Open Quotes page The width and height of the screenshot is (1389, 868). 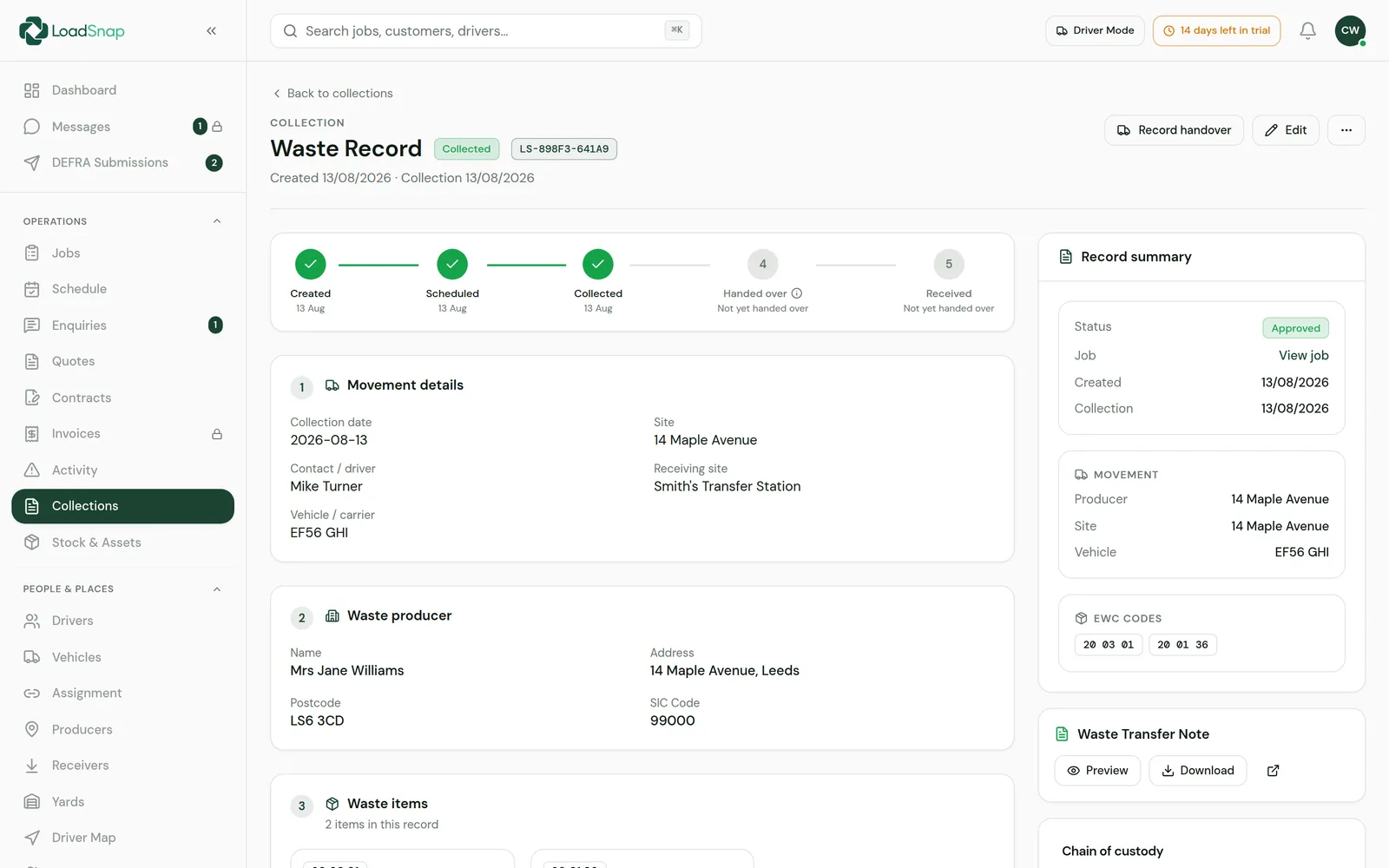pyautogui.click(x=122, y=361)
